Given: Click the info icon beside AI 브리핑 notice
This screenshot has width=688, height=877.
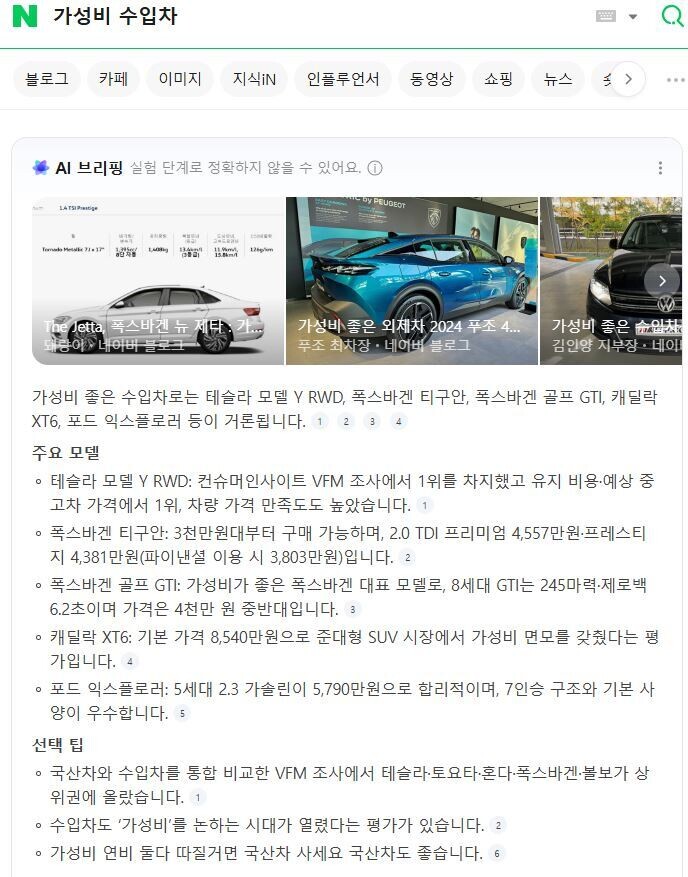Looking at the screenshot, I should coord(375,168).
